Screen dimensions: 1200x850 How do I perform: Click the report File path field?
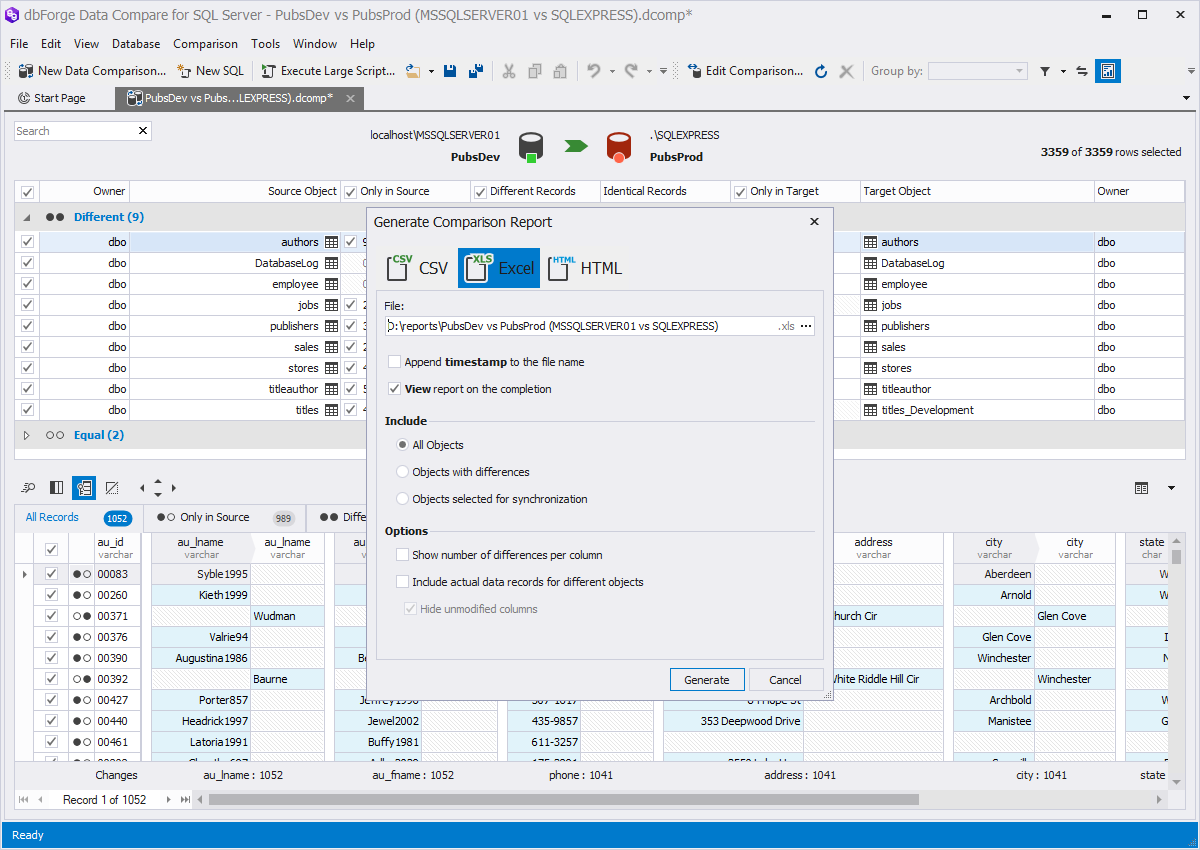click(580, 326)
